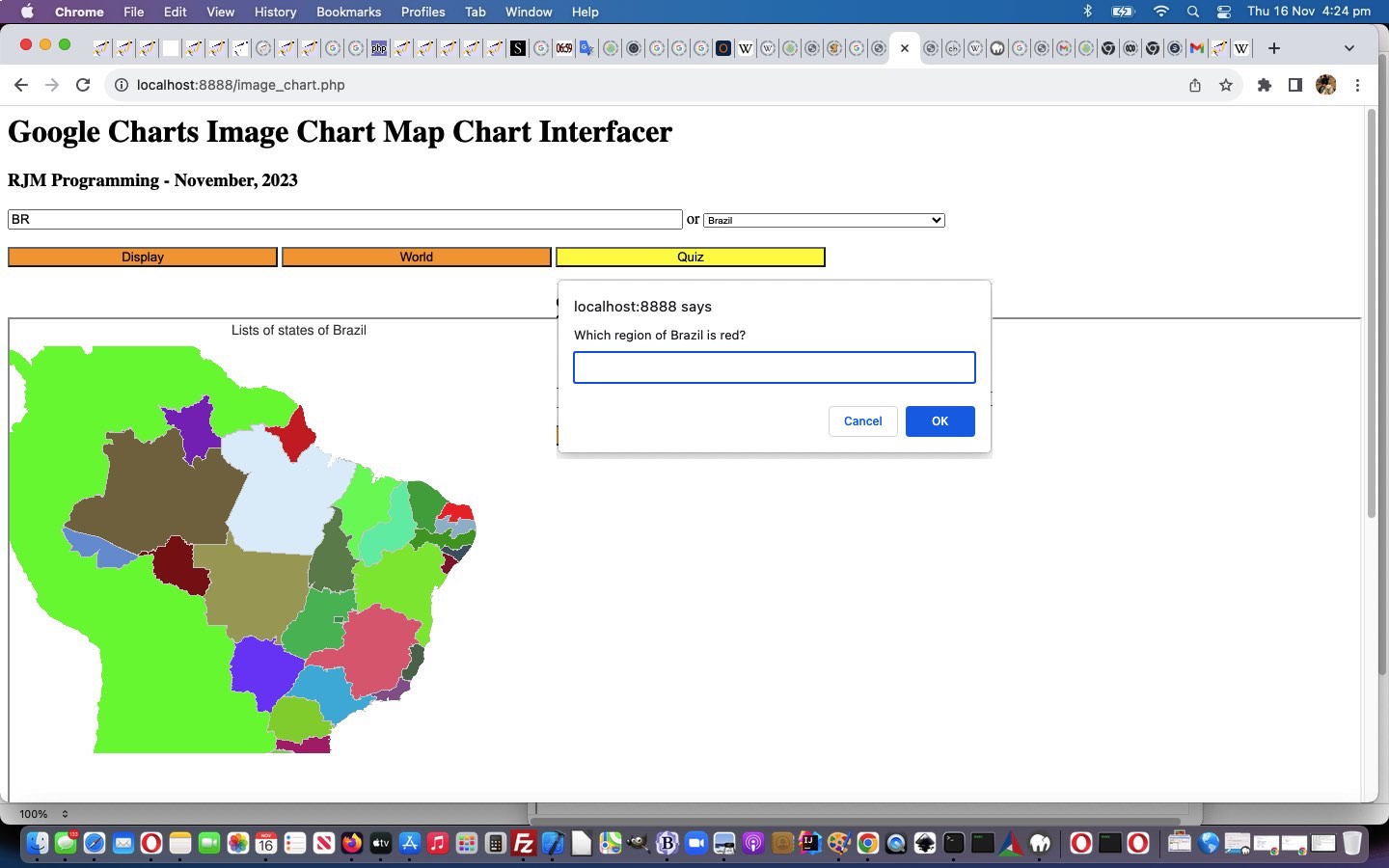
Task: Launch FileZilla from the Dock
Action: tap(524, 844)
